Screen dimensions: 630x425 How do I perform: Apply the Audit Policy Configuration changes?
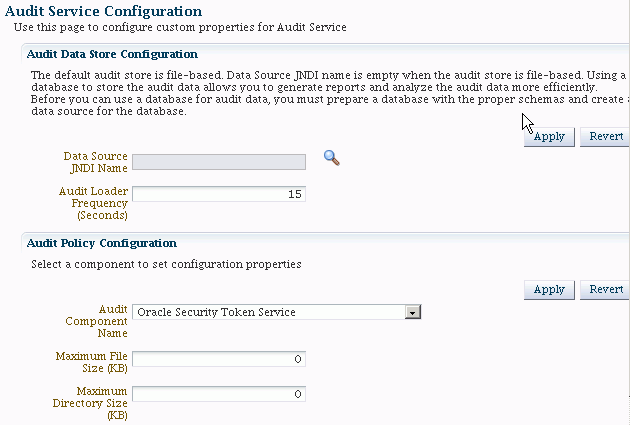[549, 289]
